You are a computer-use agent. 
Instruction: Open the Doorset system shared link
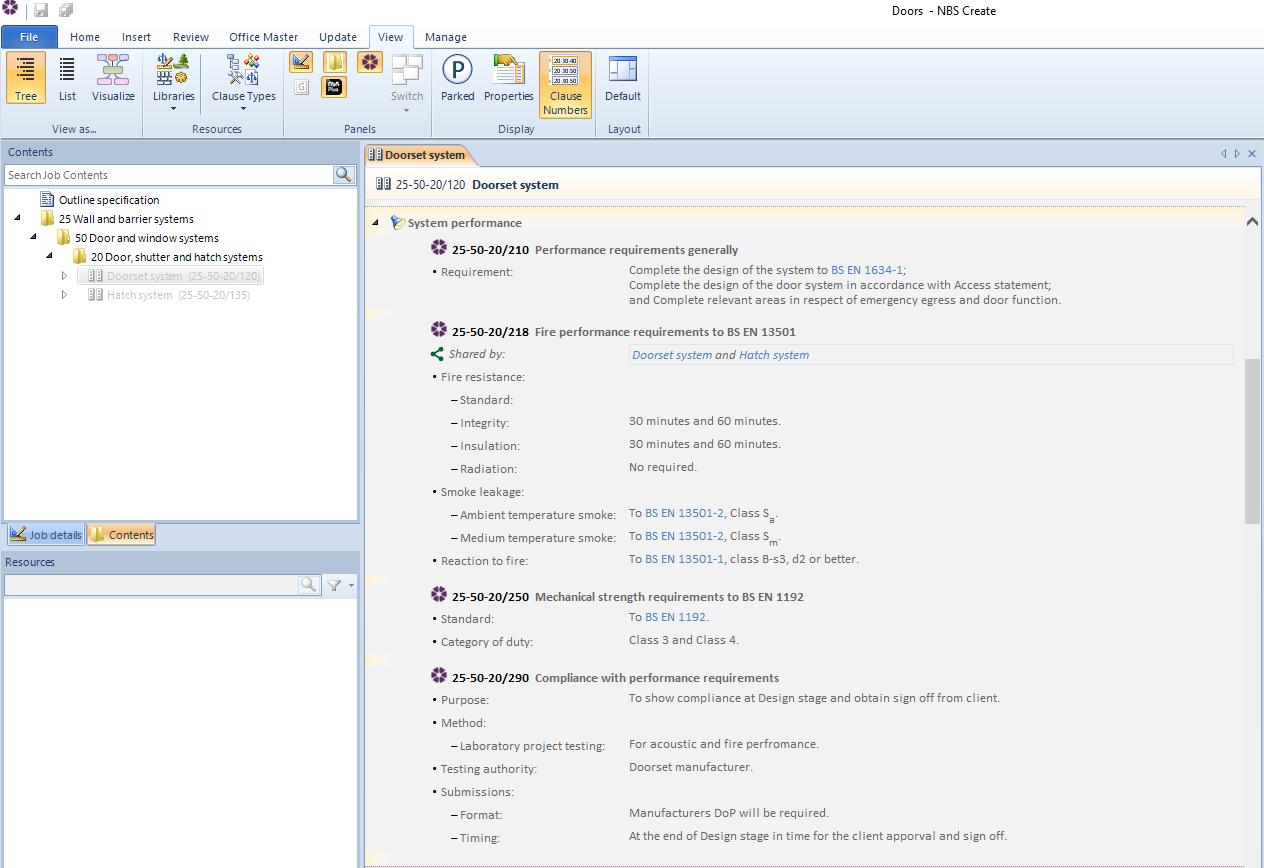[672, 355]
